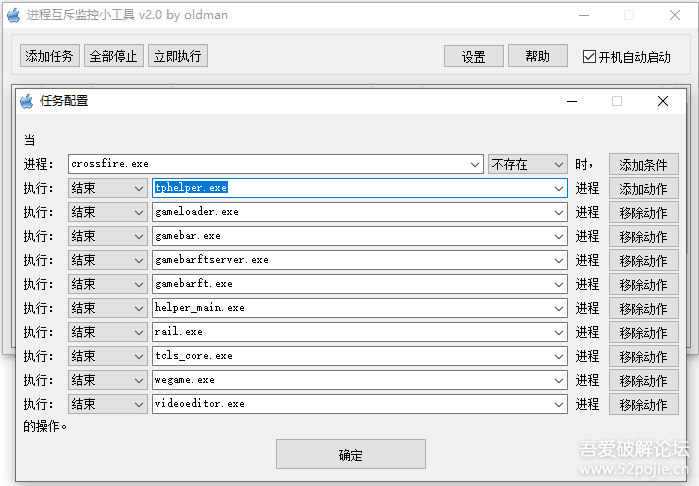Click the 全部停止 button

114,56
